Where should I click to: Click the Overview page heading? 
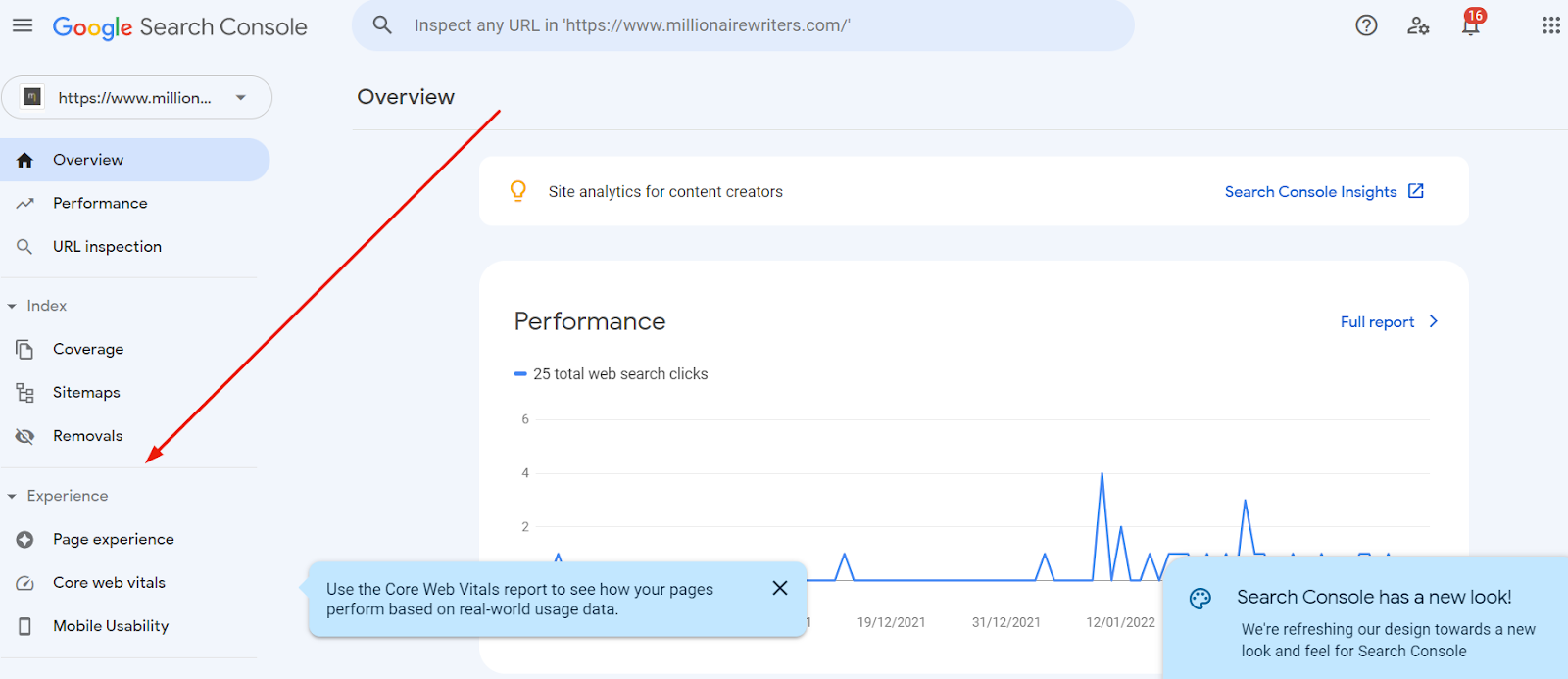[x=406, y=97]
